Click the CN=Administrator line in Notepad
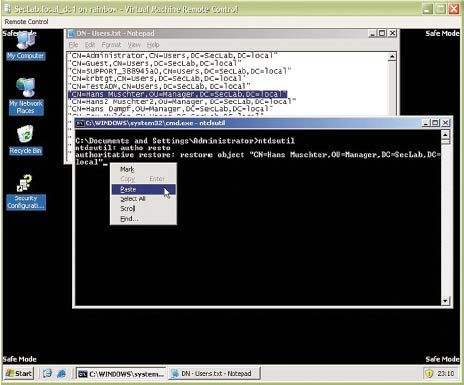The width and height of the screenshot is (464, 385). (x=172, y=56)
